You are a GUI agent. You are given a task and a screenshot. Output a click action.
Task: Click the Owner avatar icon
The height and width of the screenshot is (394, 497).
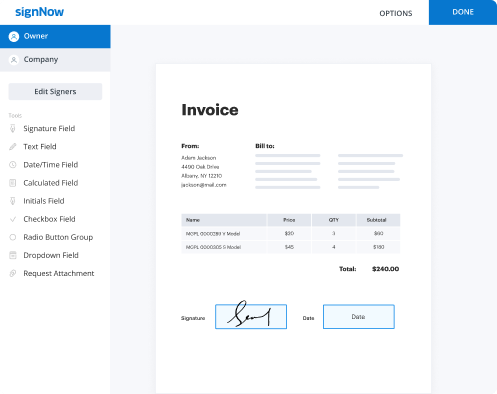(14, 36)
